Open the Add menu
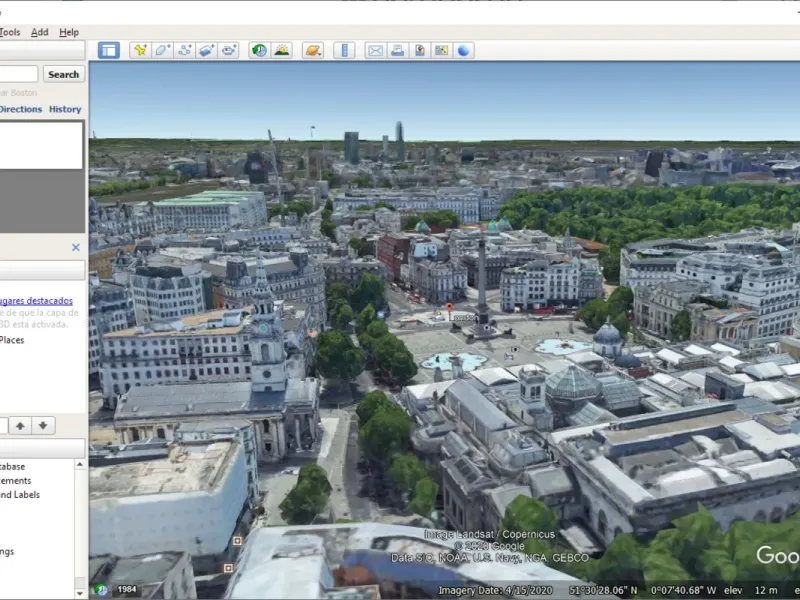The height and width of the screenshot is (600, 800). [x=40, y=32]
